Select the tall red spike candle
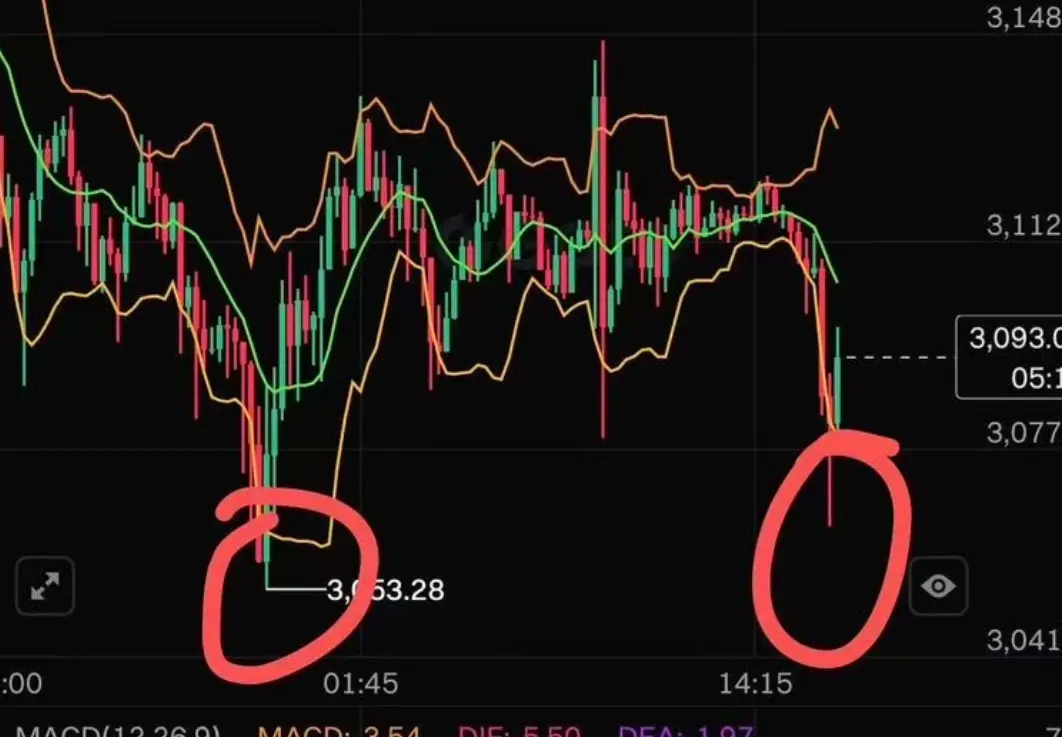 coord(602,238)
